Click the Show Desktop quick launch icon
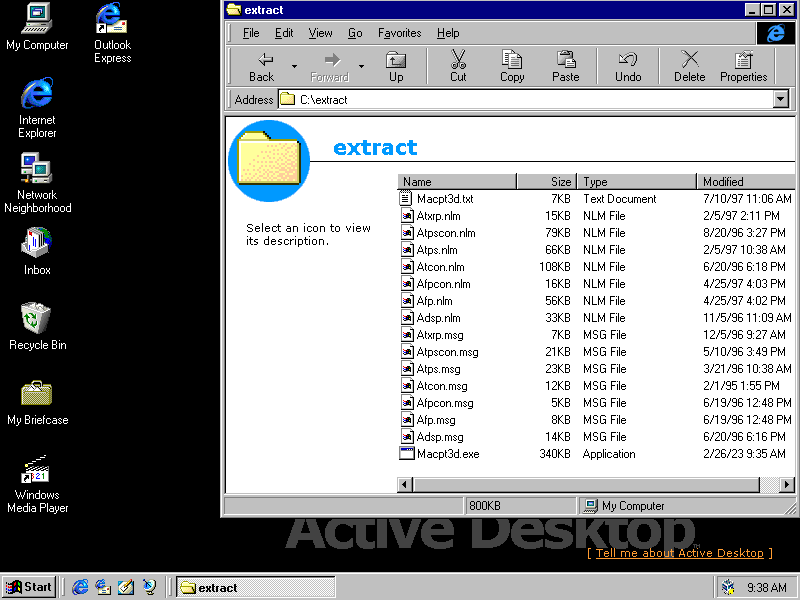This screenshot has width=800, height=600. (x=126, y=587)
